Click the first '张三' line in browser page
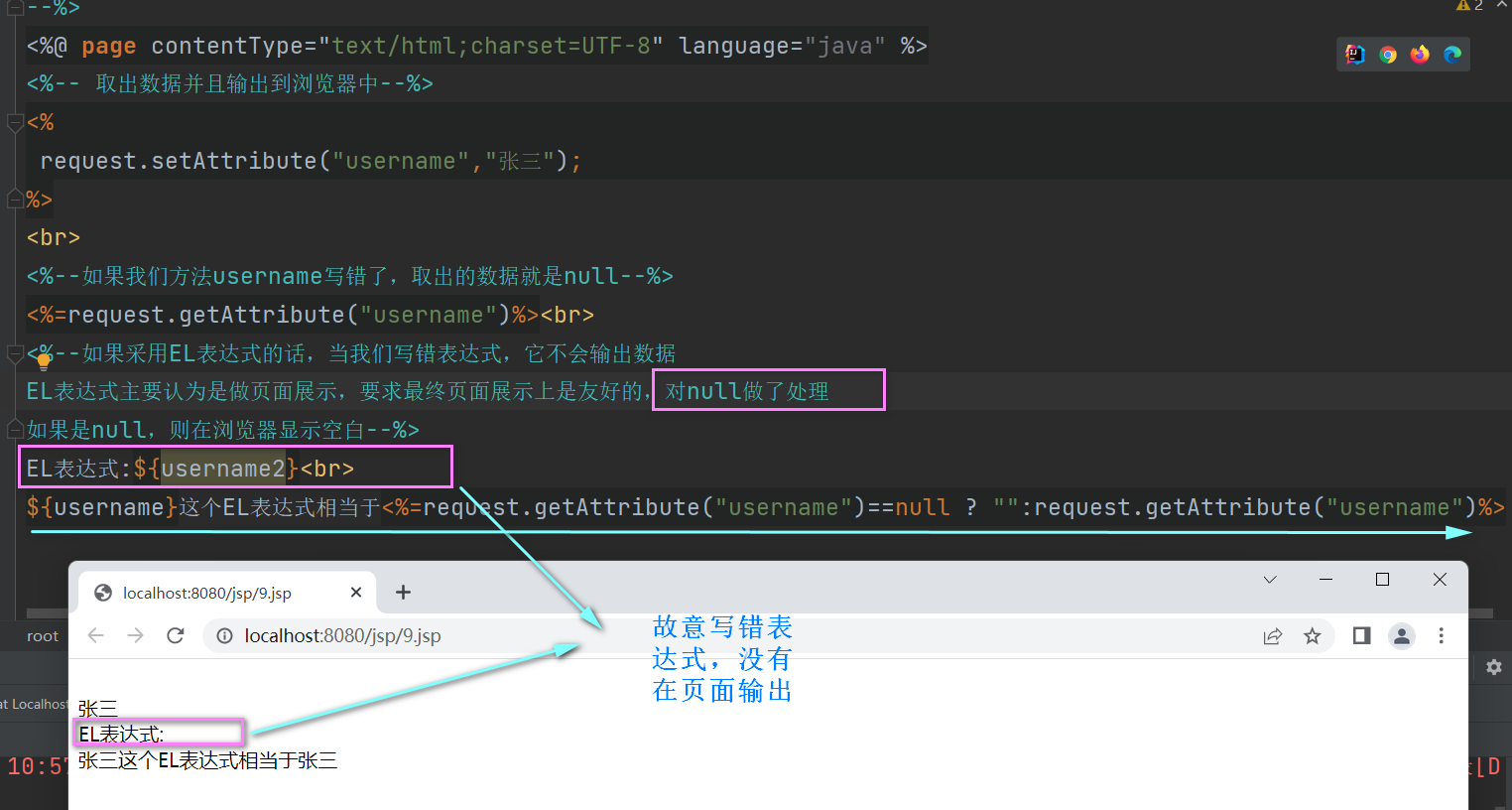The image size is (1512, 810). point(97,709)
